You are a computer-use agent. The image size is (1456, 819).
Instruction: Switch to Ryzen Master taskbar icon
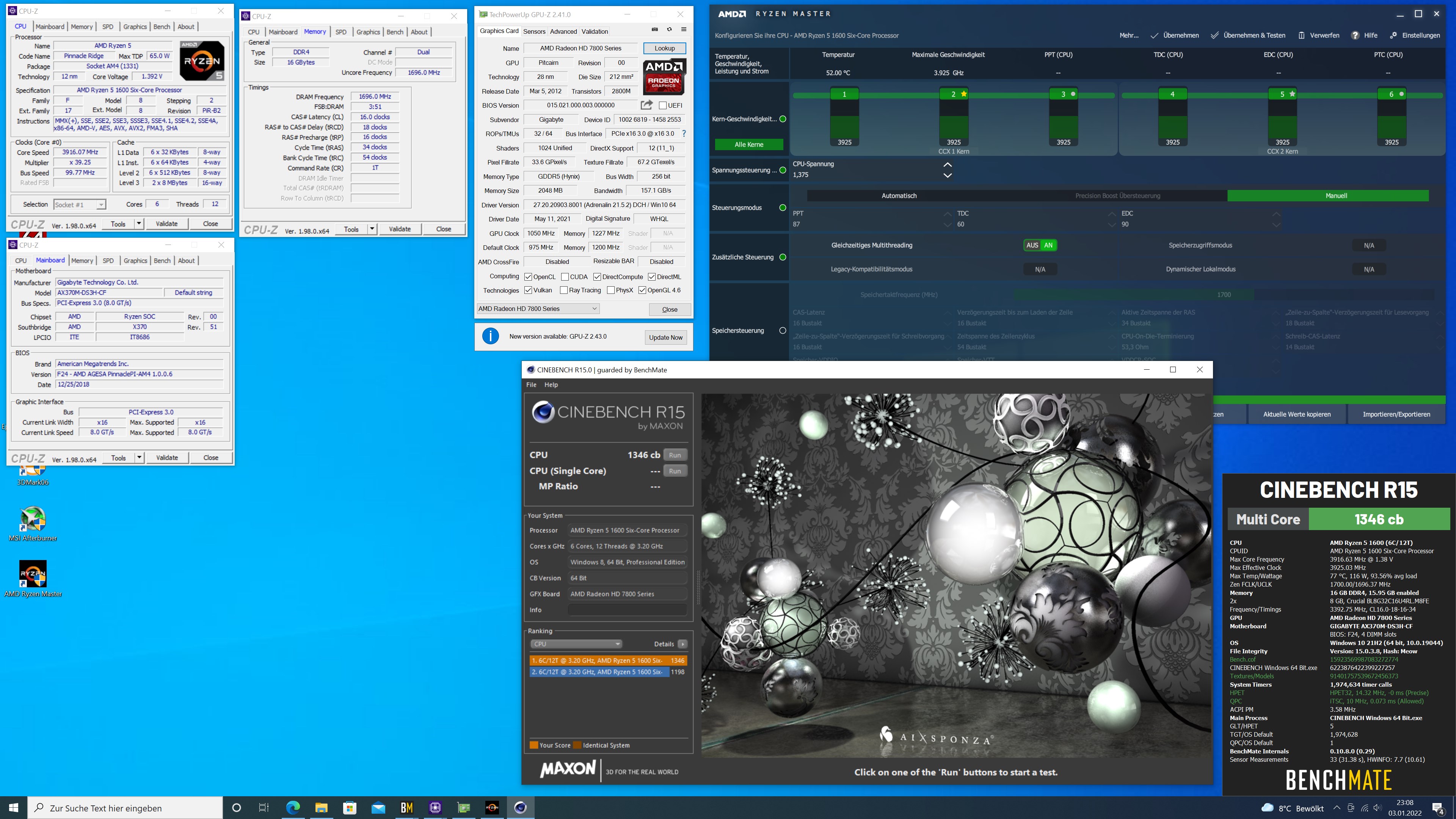pyautogui.click(x=492, y=808)
